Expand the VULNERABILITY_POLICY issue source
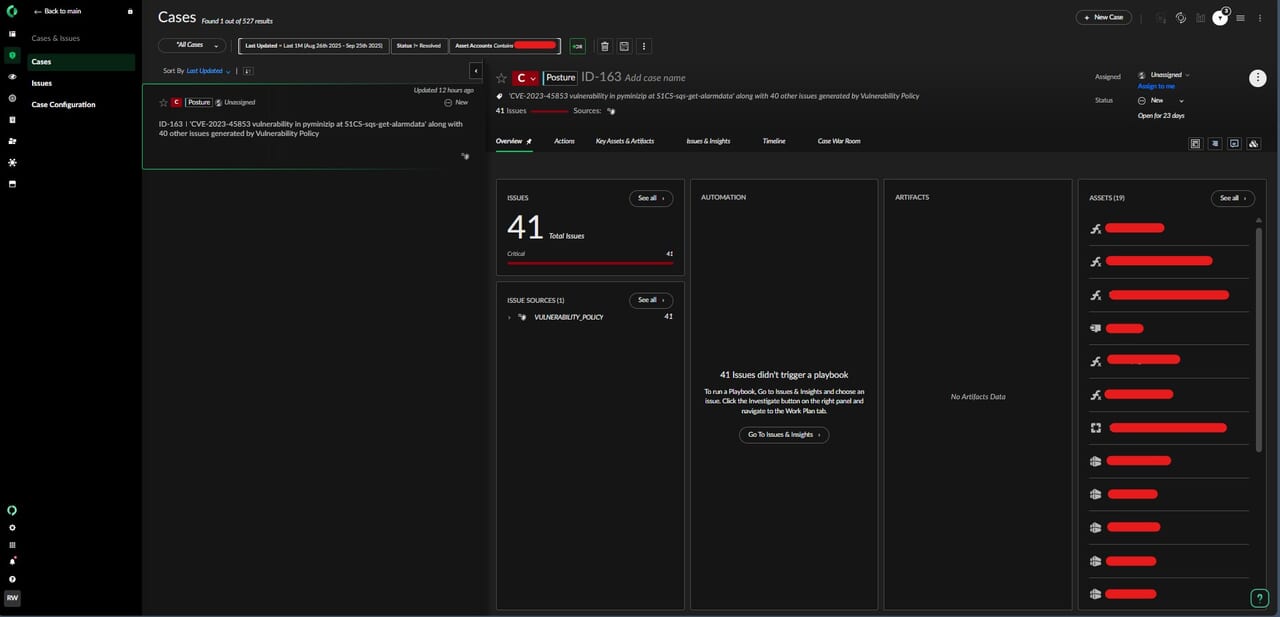1280x617 pixels. (x=509, y=317)
